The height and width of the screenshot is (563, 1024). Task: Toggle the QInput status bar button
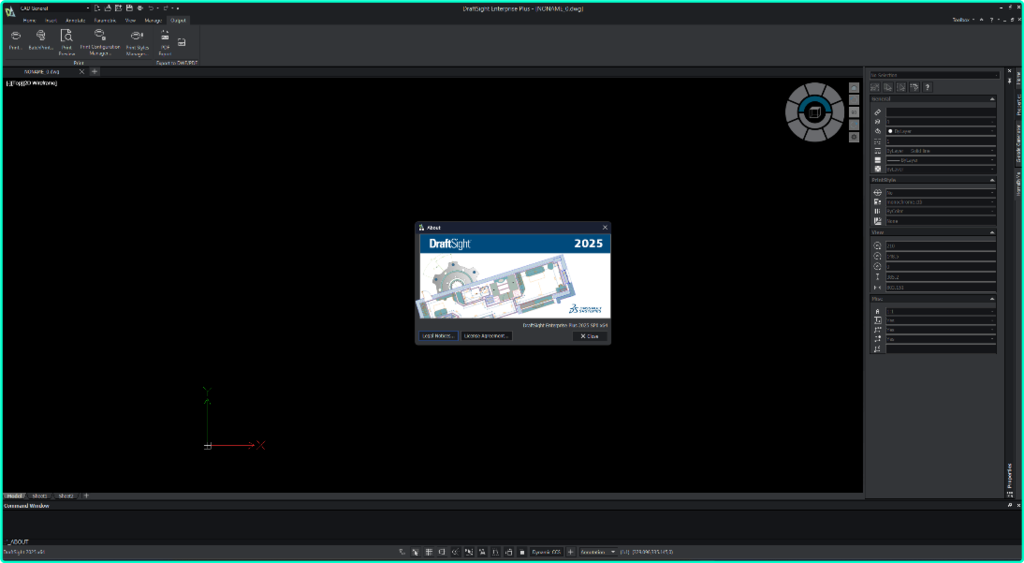pyautogui.click(x=509, y=552)
